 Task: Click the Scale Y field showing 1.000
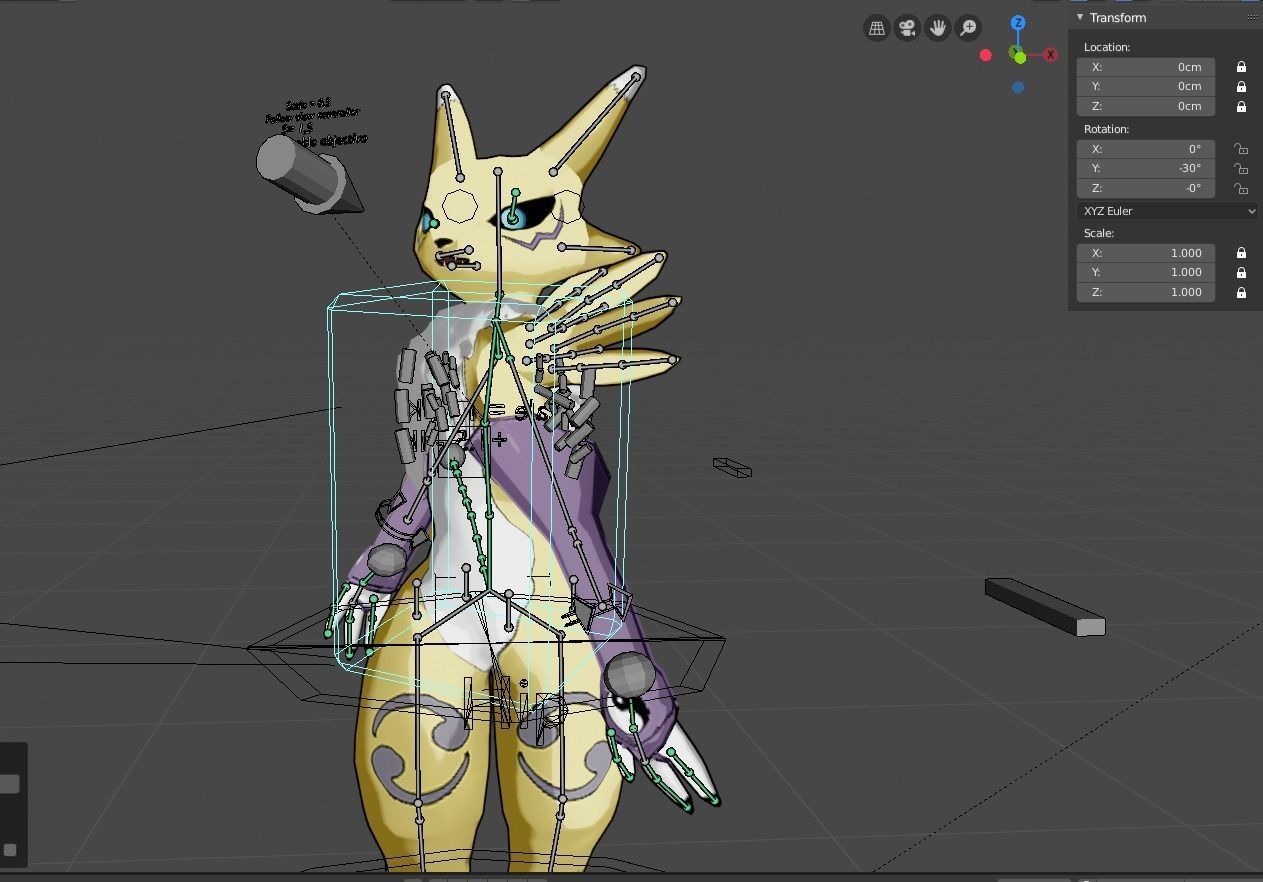[1146, 272]
